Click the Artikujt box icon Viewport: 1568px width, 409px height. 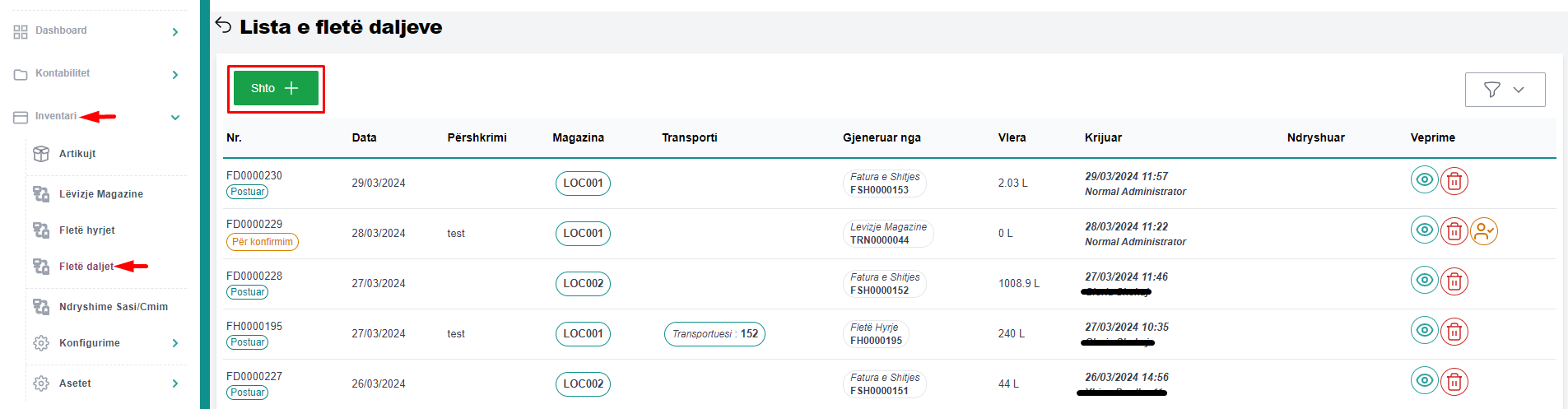(41, 154)
